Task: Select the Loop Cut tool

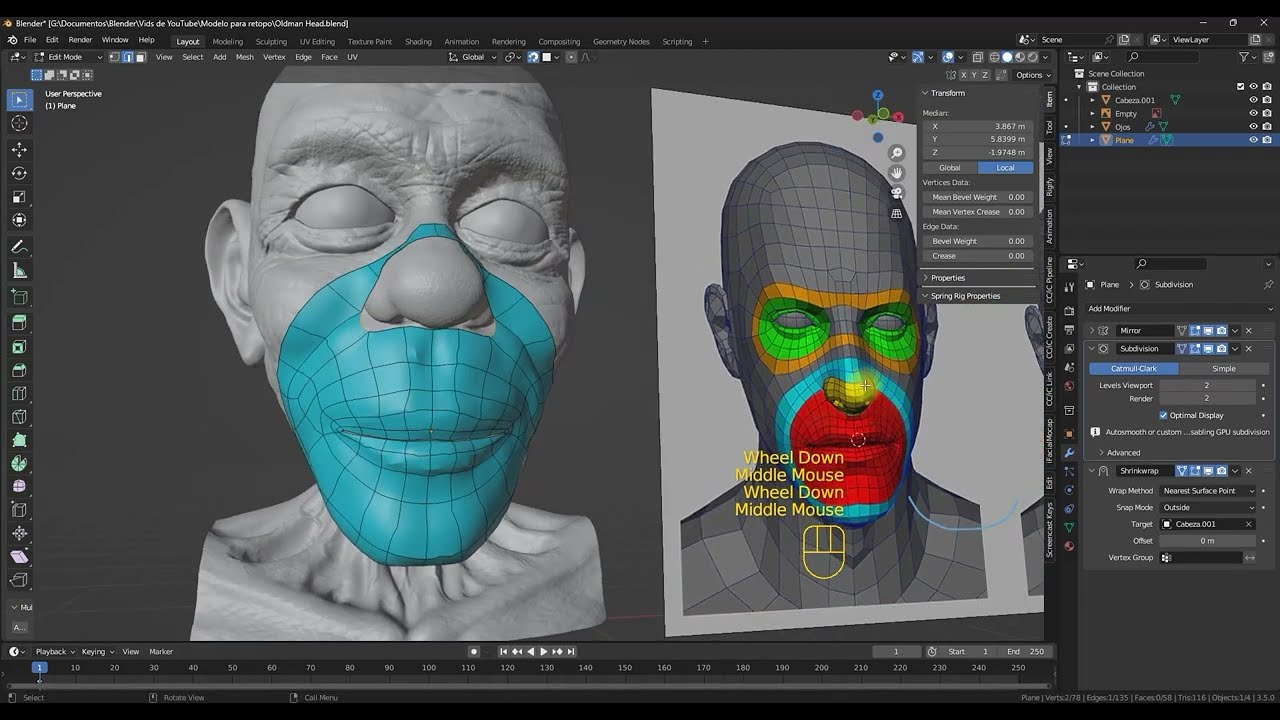Action: [19, 392]
